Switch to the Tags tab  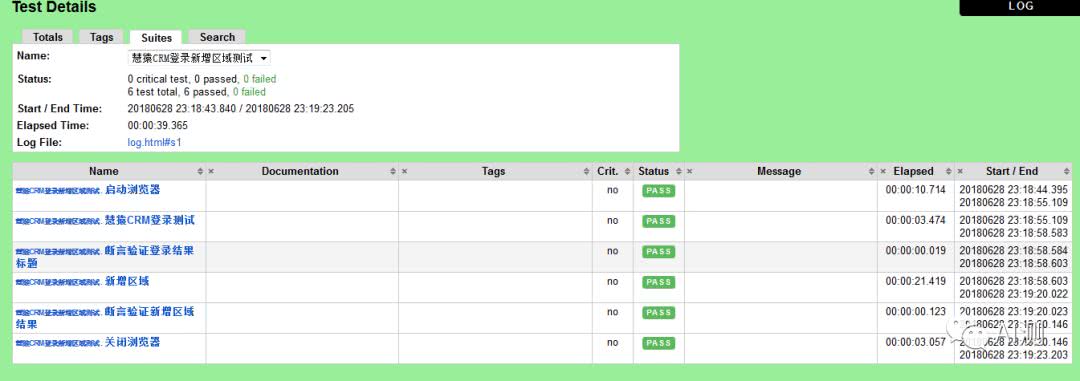click(101, 37)
